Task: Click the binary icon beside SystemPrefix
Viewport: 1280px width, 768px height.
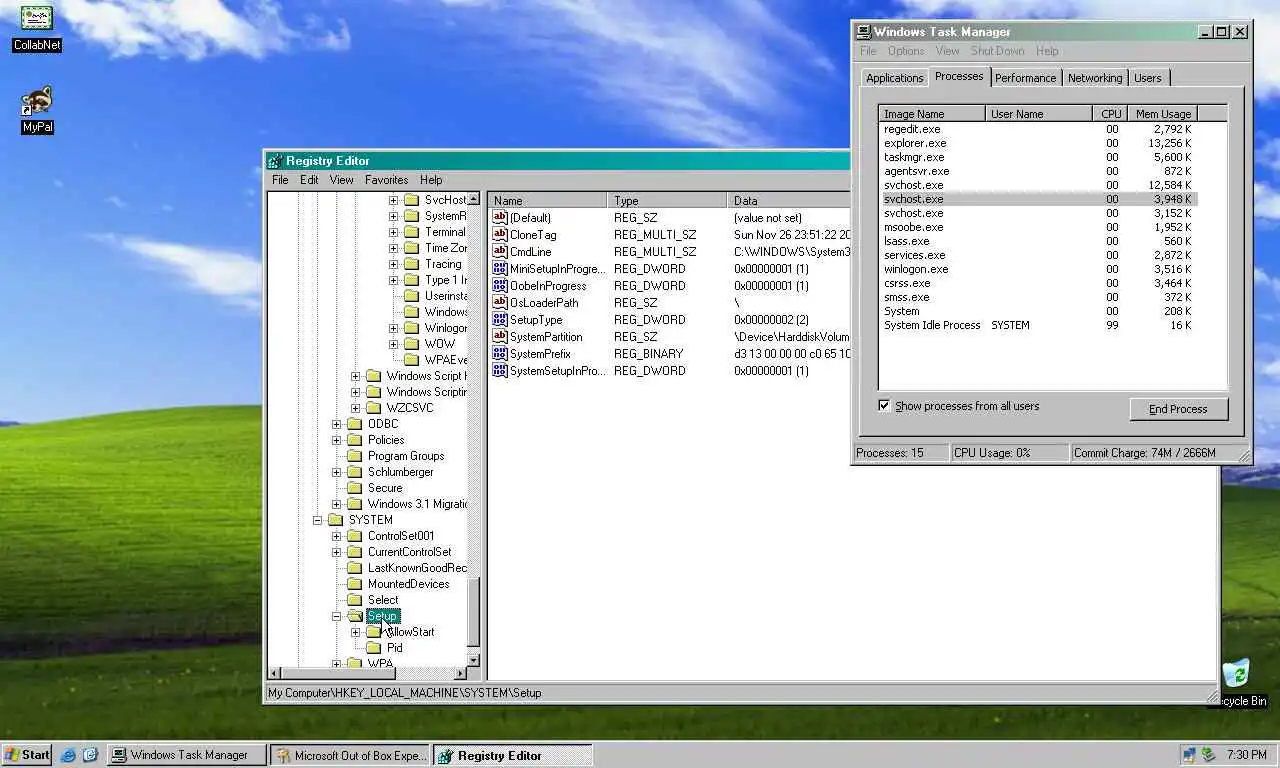Action: [x=500, y=354]
